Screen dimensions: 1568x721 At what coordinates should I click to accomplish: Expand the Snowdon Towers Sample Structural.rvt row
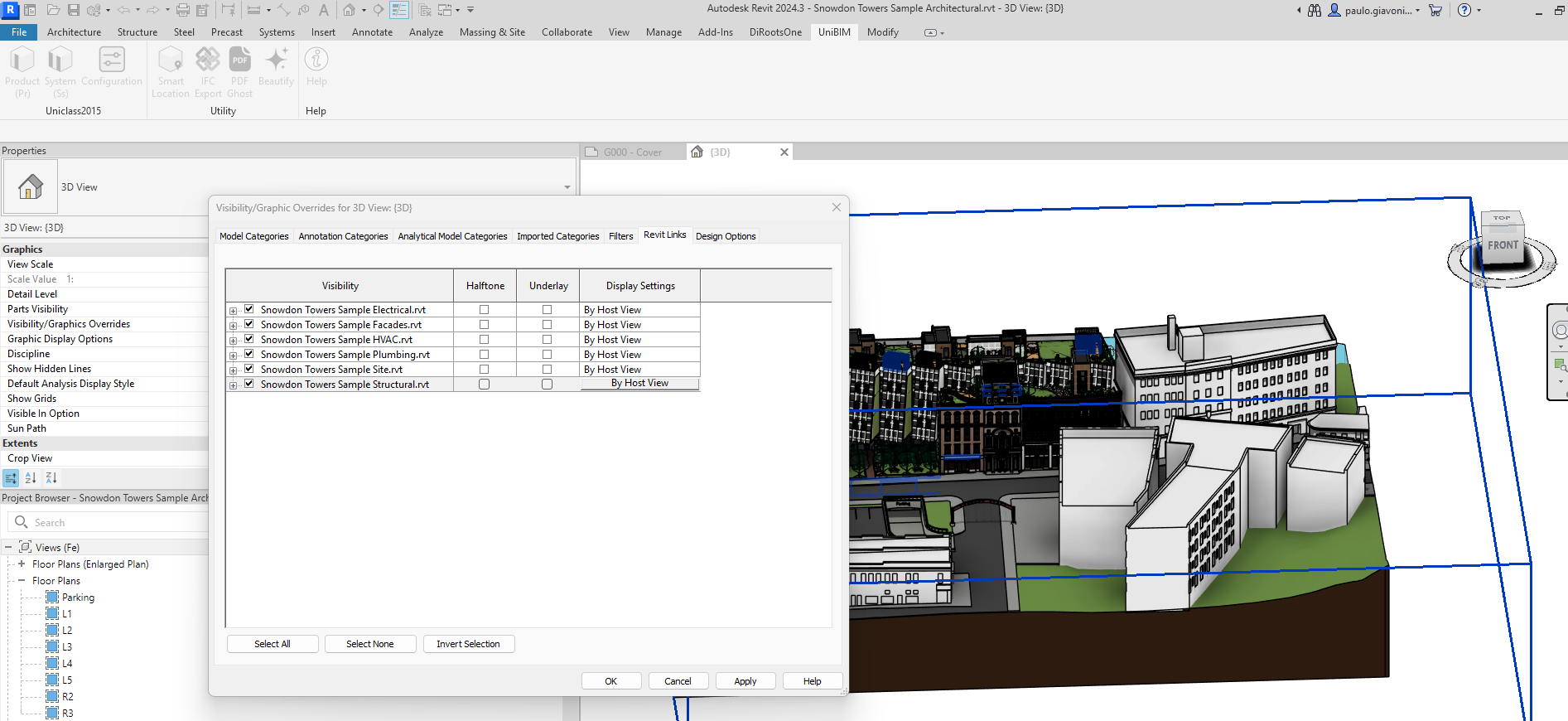[x=234, y=385]
